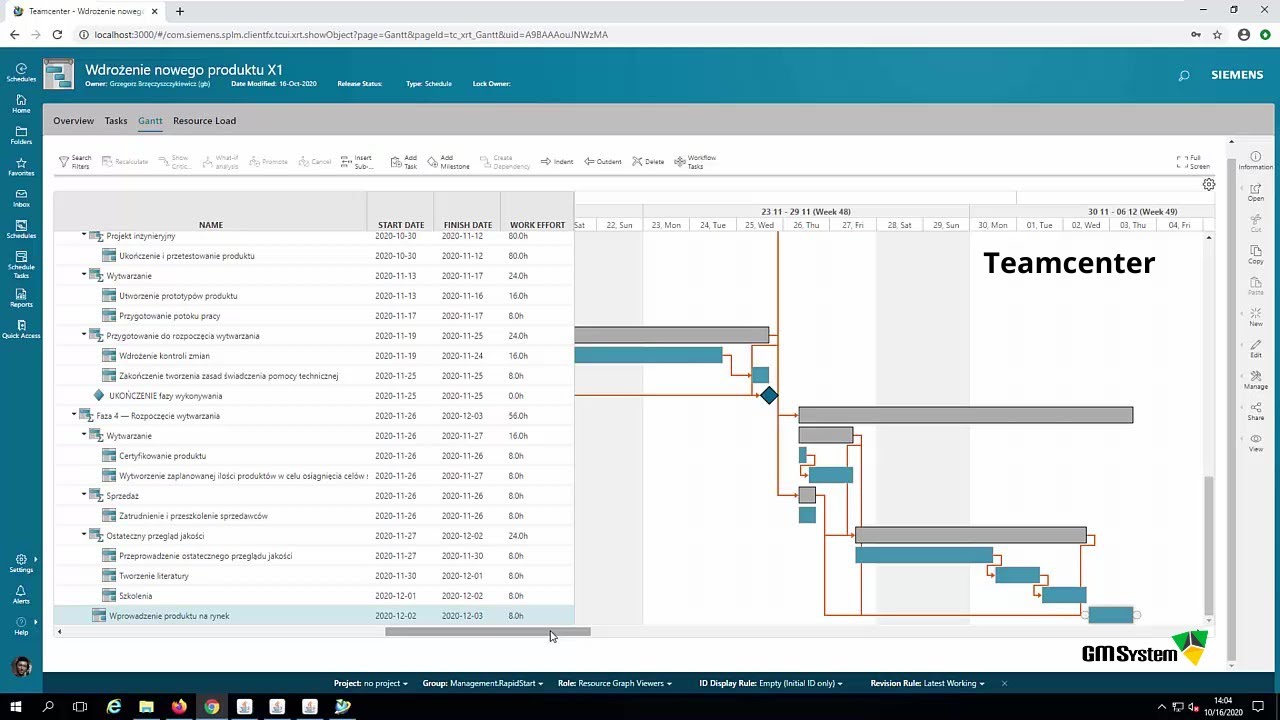Indent the selected task
This screenshot has height=720, width=1280.
tap(557, 161)
